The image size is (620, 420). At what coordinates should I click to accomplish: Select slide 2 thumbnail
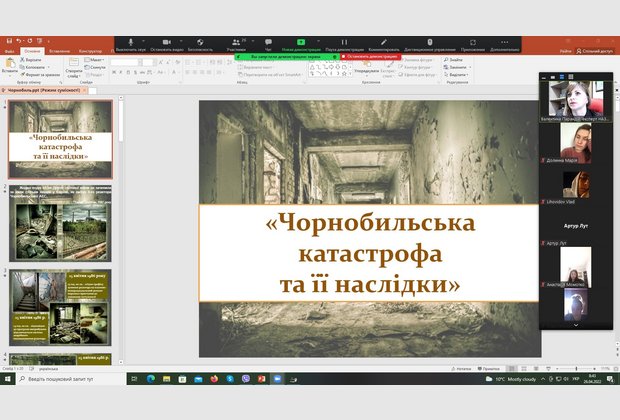[x=60, y=223]
